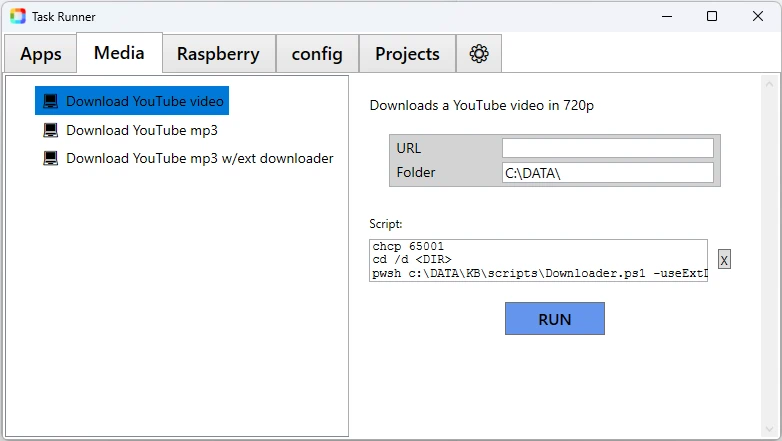Go to the config tab
Viewport: 782px width, 441px height.
point(317,54)
